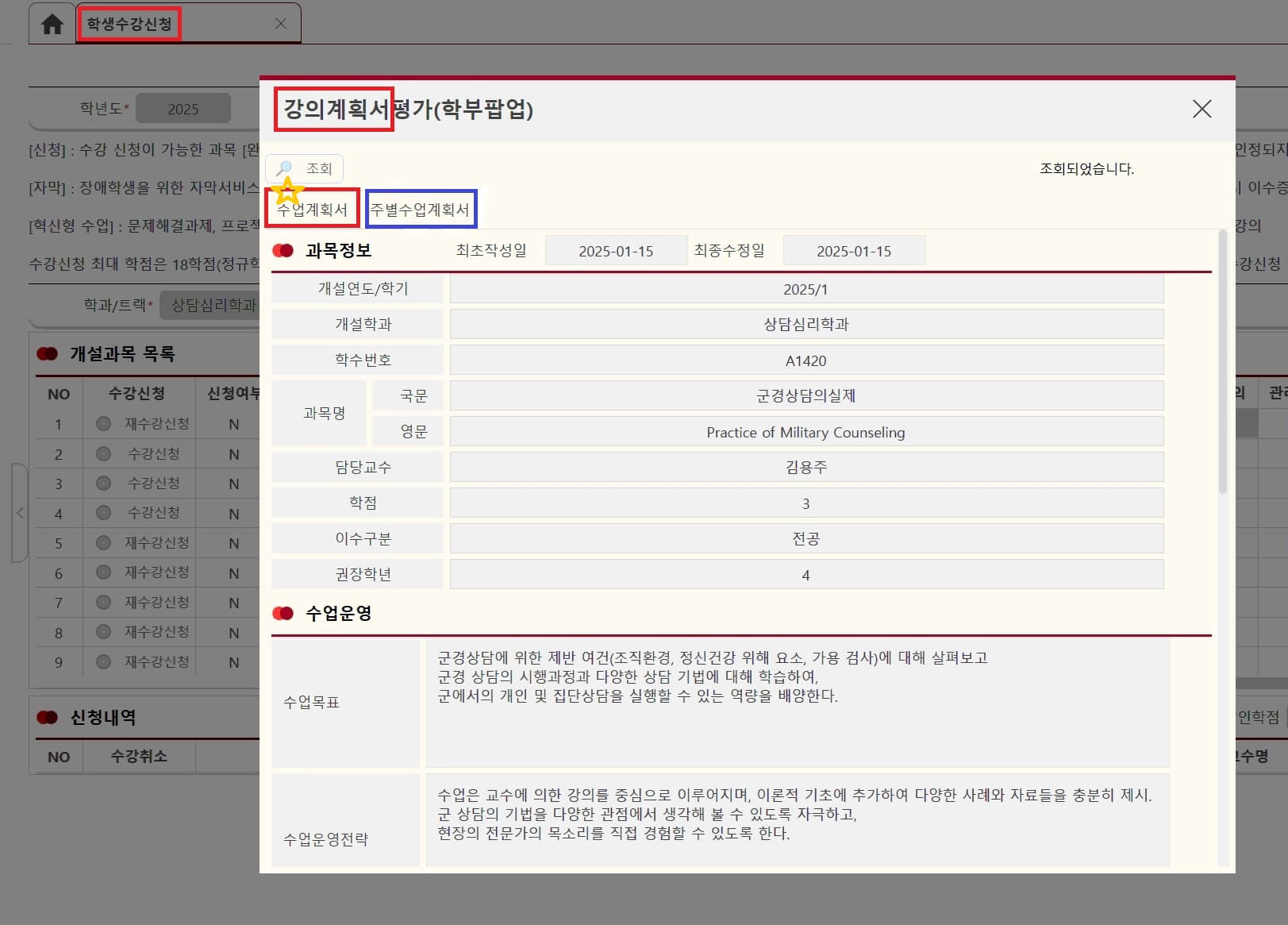Click course name 군경상담의실제
This screenshot has height=925, width=1288.
click(806, 395)
